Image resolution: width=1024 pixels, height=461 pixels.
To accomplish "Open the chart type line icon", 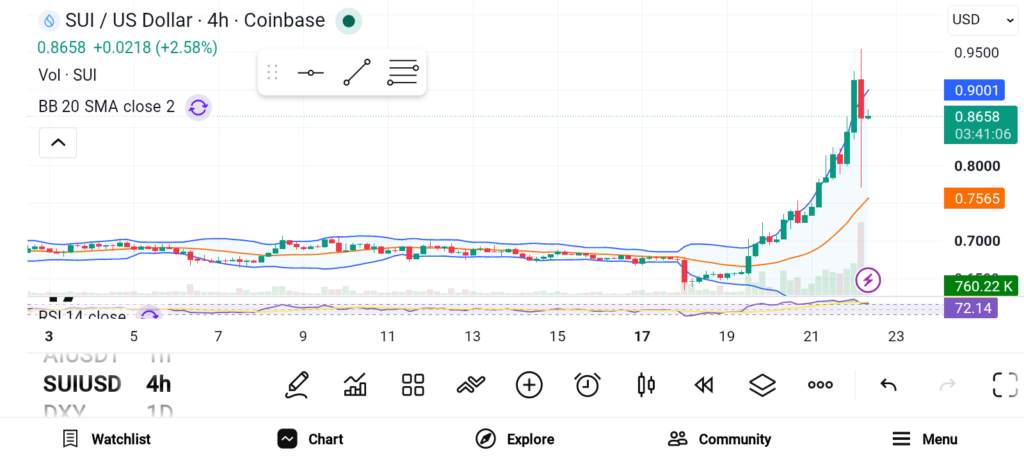I will click(x=471, y=385).
